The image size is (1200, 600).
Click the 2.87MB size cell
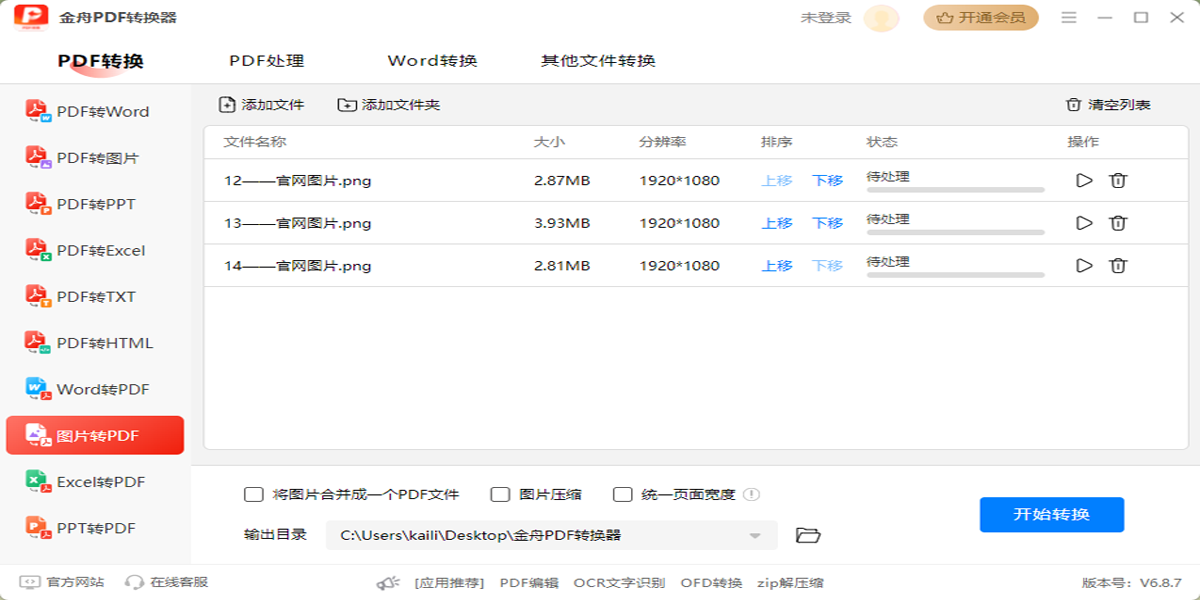coord(562,181)
